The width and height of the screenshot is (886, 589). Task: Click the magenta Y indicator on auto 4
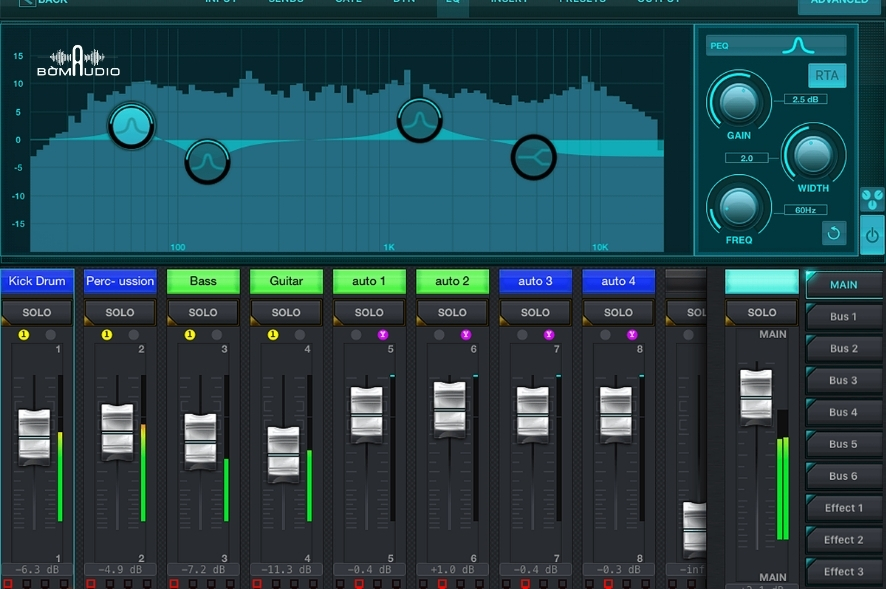(632, 335)
